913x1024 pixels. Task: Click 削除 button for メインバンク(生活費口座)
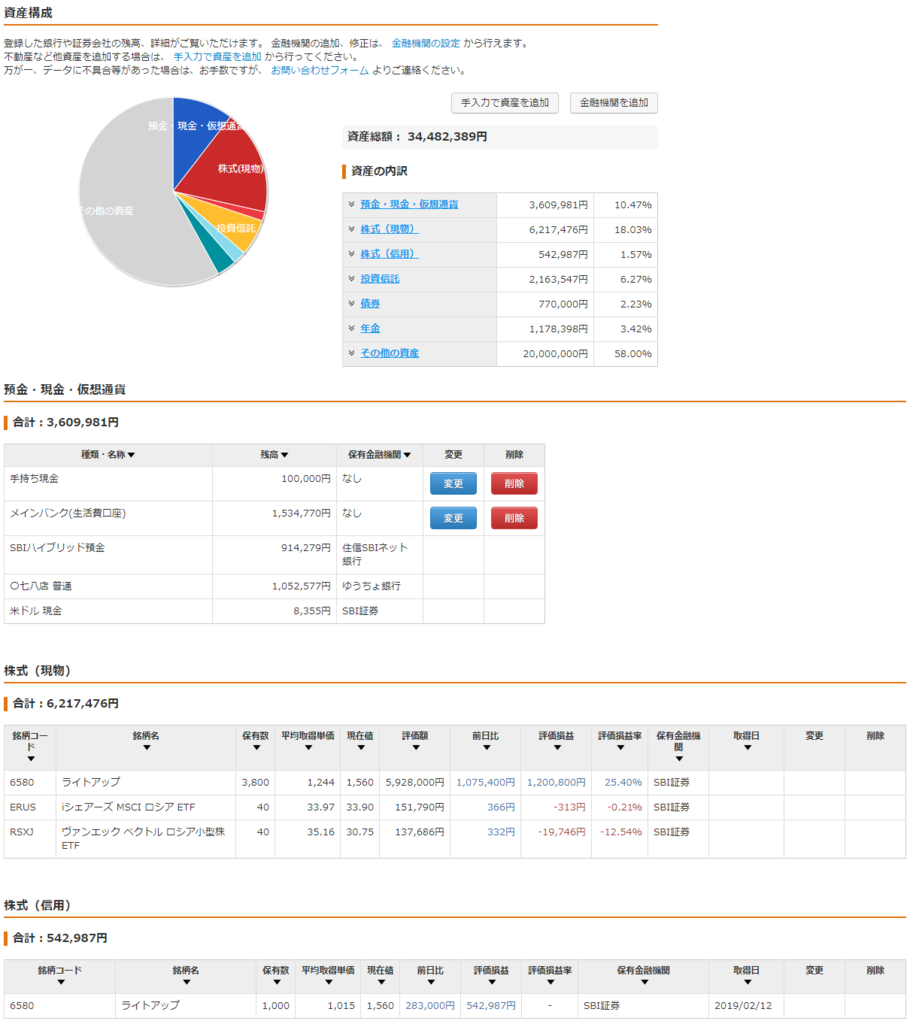514,519
